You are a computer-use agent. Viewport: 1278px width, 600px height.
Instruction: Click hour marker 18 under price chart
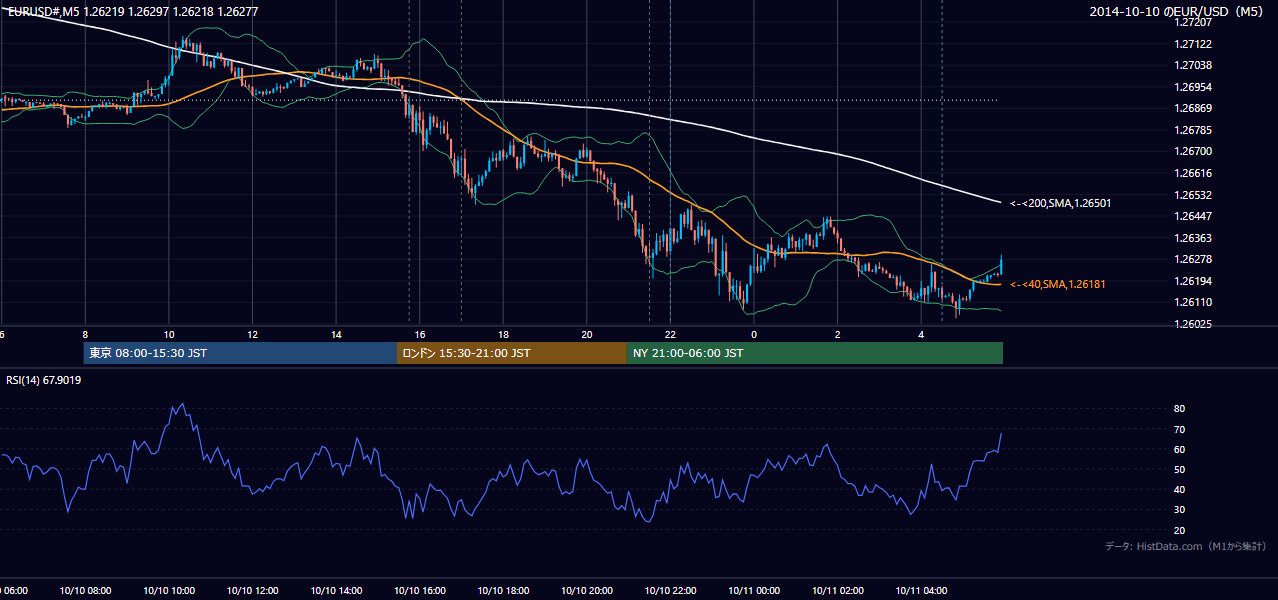tap(503, 334)
